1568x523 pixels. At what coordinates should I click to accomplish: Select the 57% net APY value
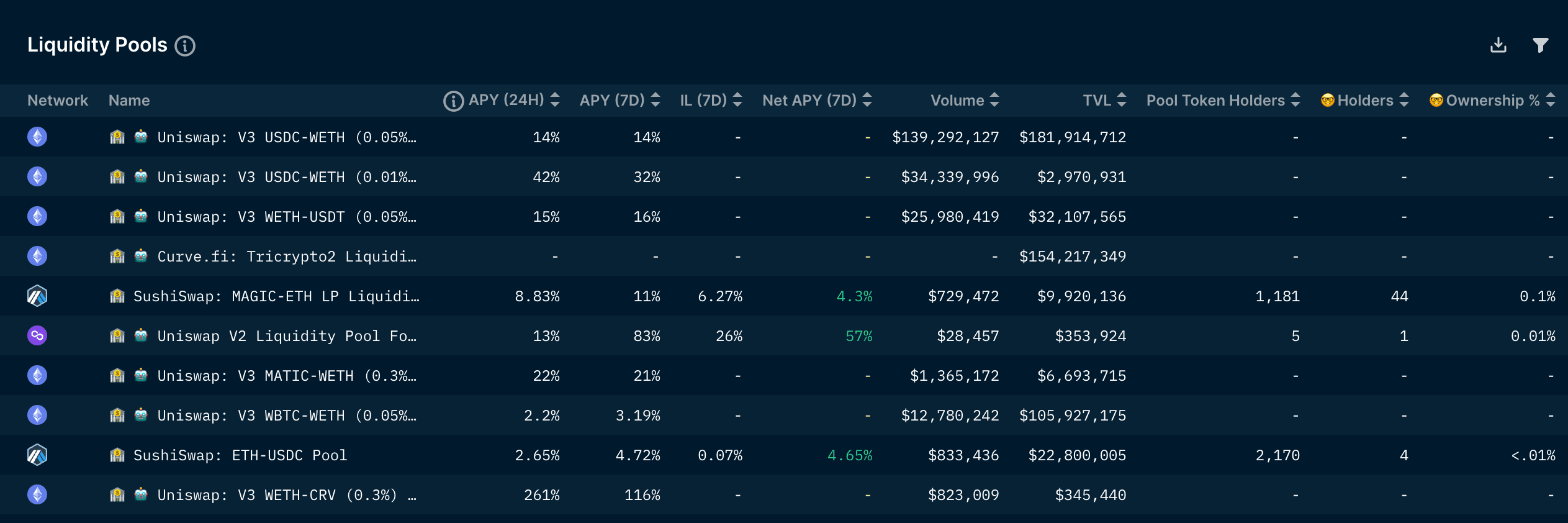click(x=859, y=336)
